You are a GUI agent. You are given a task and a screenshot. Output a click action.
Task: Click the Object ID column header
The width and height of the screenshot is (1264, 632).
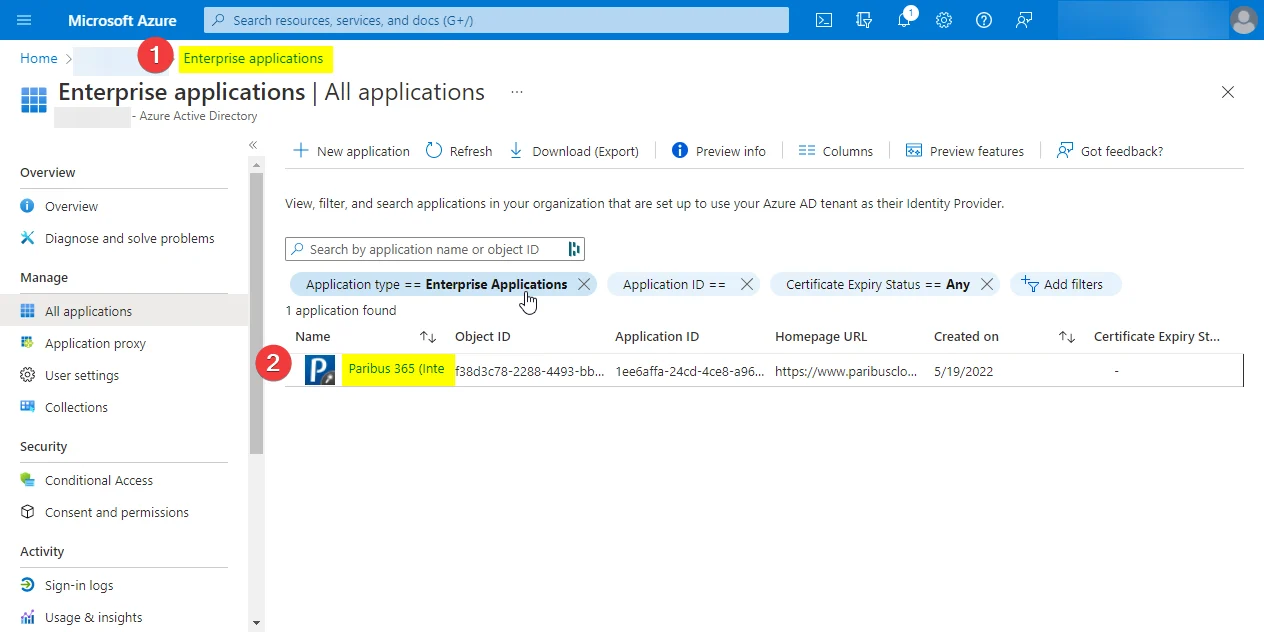pyautogui.click(x=483, y=337)
